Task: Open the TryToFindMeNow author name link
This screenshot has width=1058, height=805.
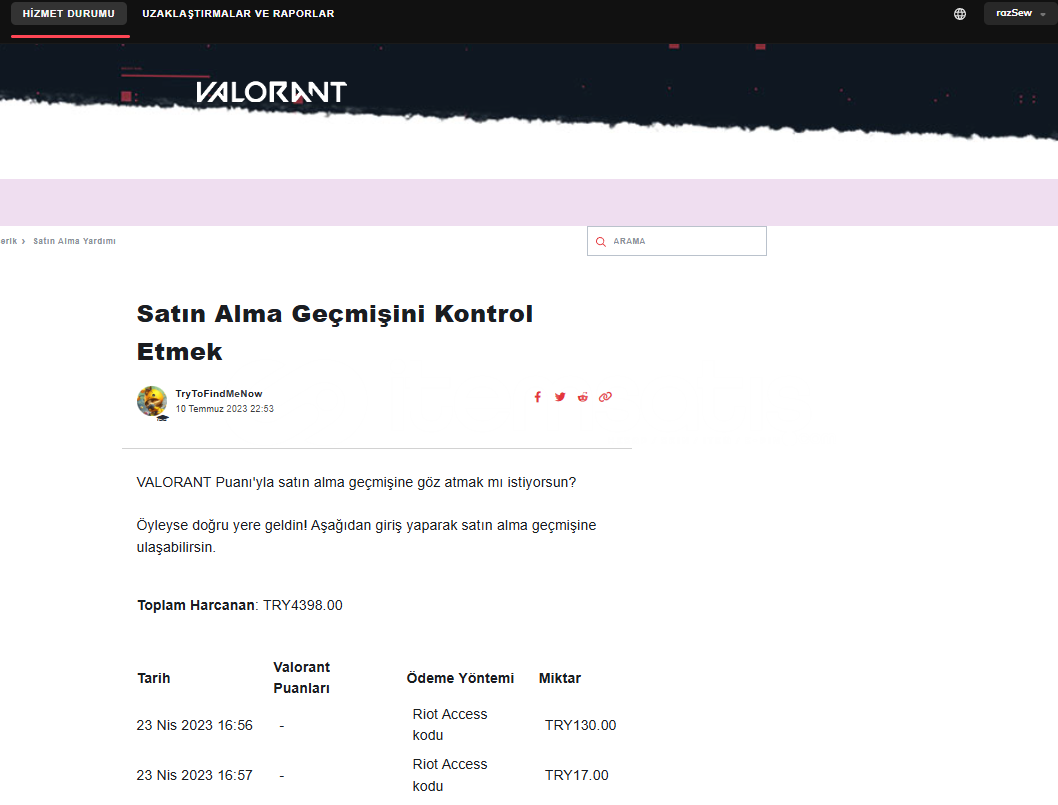Action: [219, 394]
